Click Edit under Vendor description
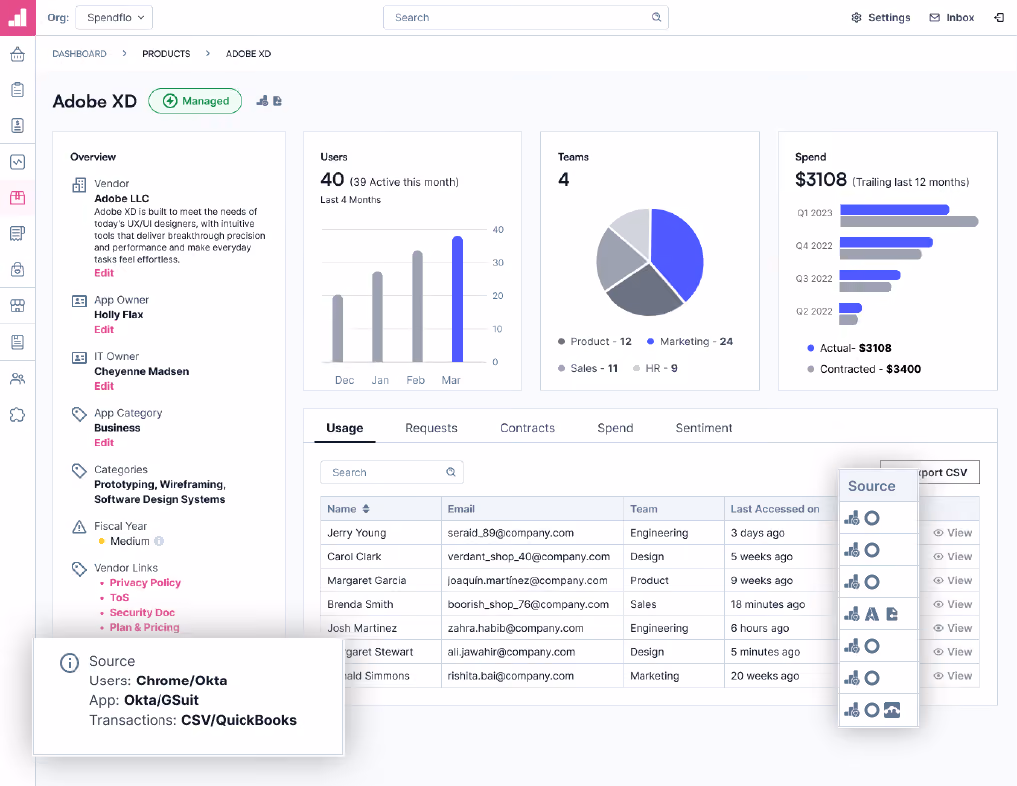The height and width of the screenshot is (786, 1017). [x=104, y=273]
